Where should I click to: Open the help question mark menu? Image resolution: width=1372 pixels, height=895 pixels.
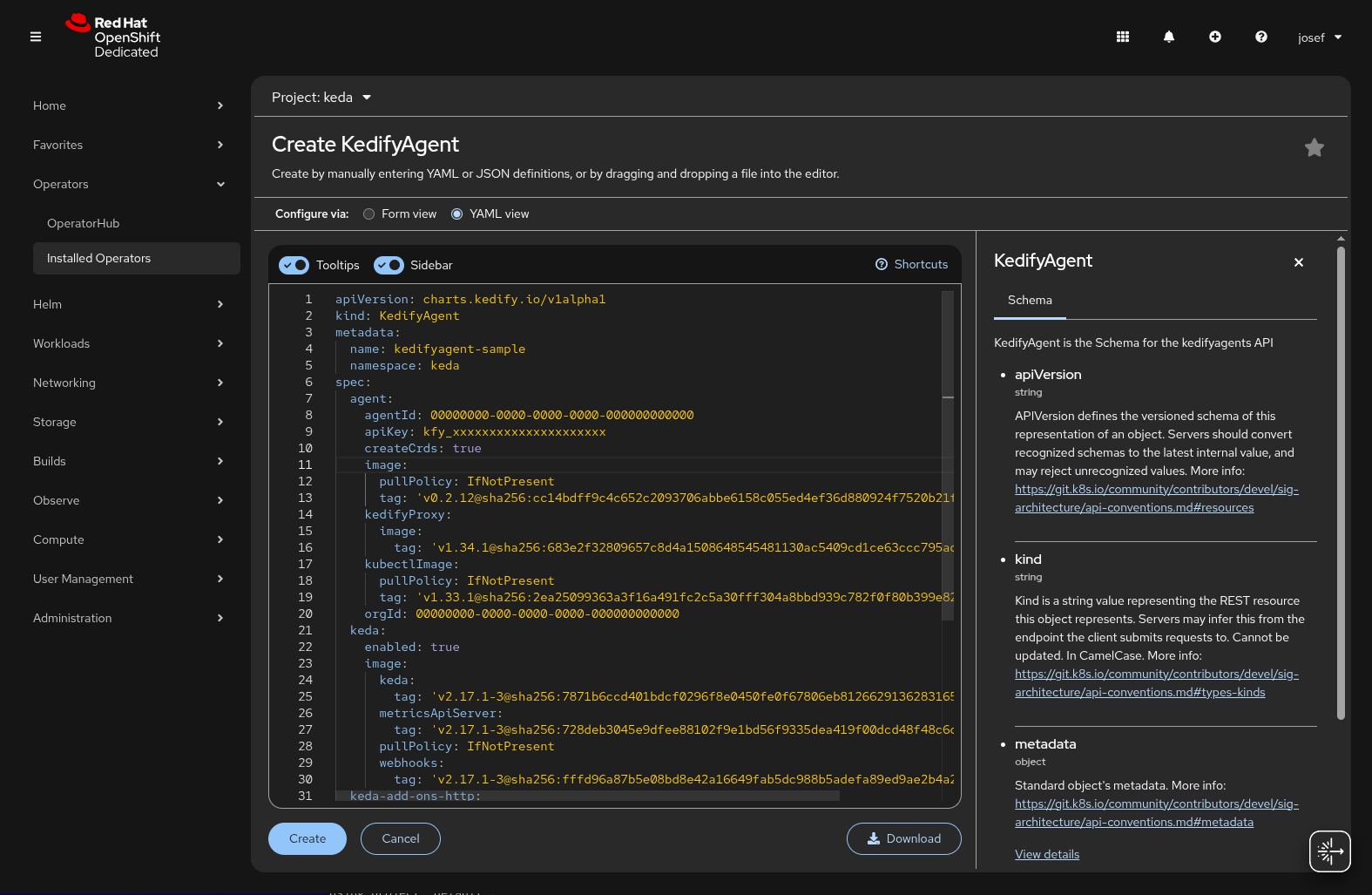click(x=1261, y=37)
